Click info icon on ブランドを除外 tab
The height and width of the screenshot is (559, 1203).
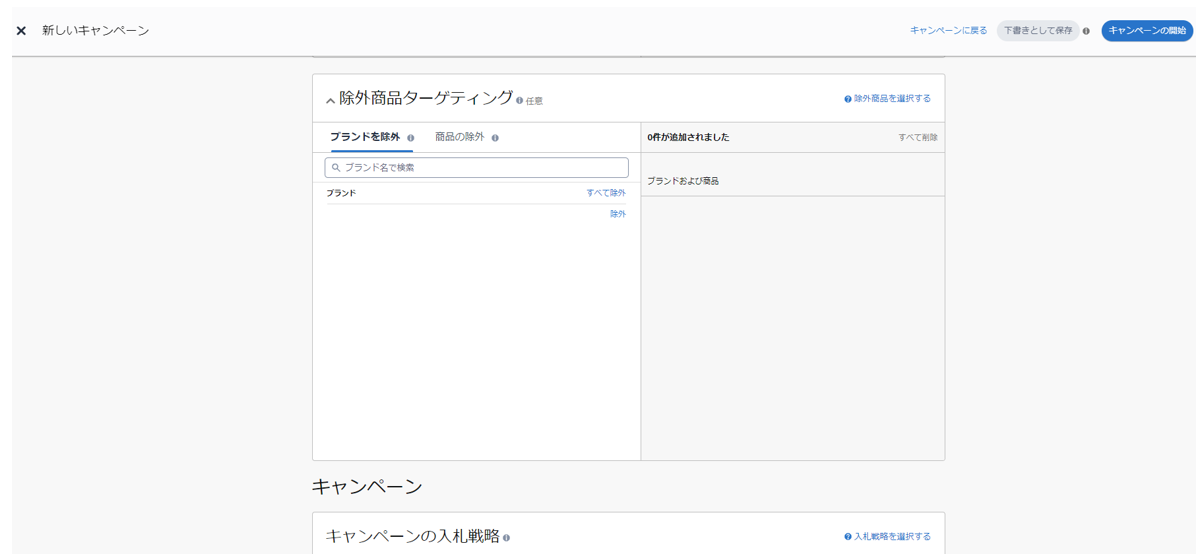[411, 138]
